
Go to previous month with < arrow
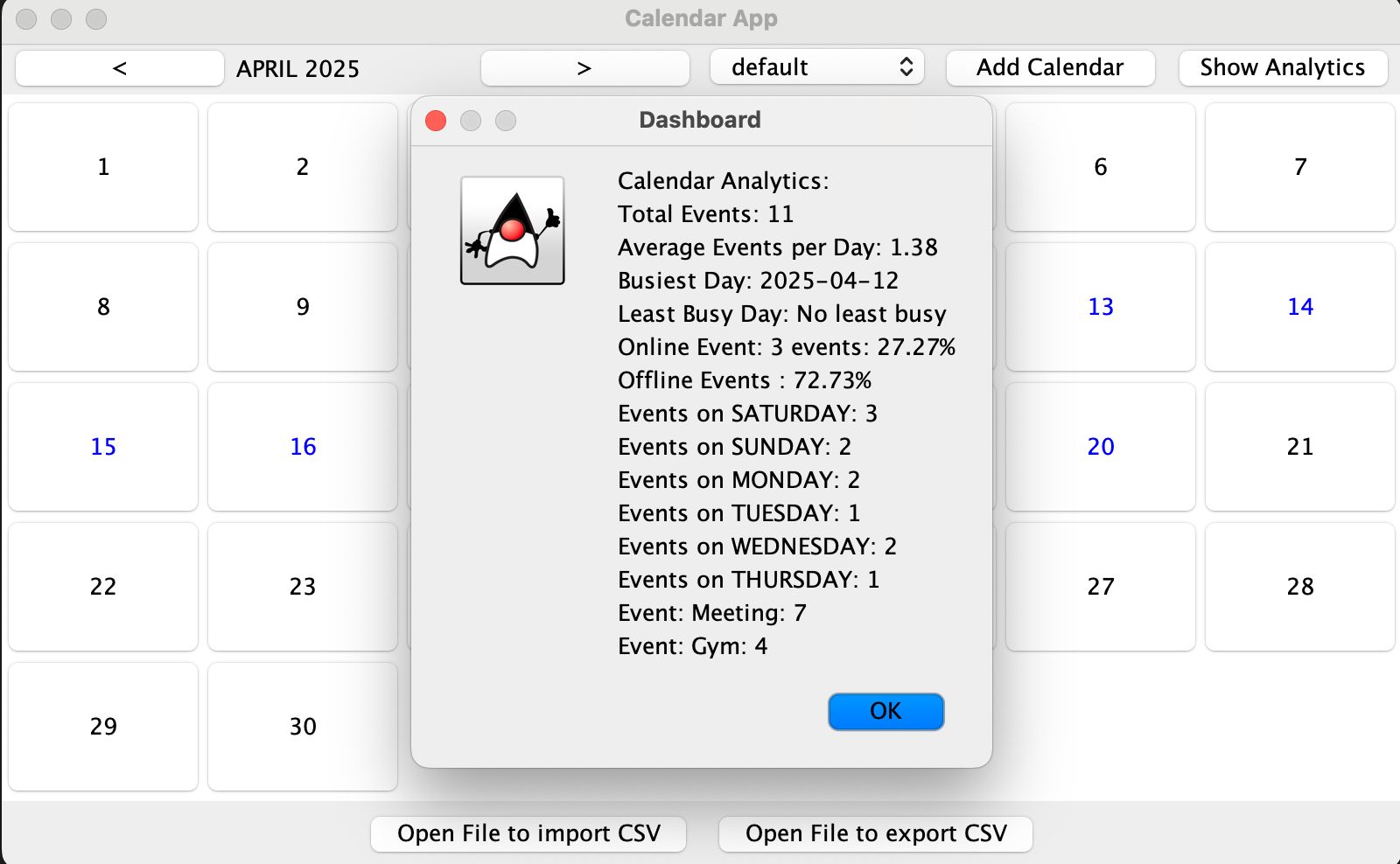point(118,67)
